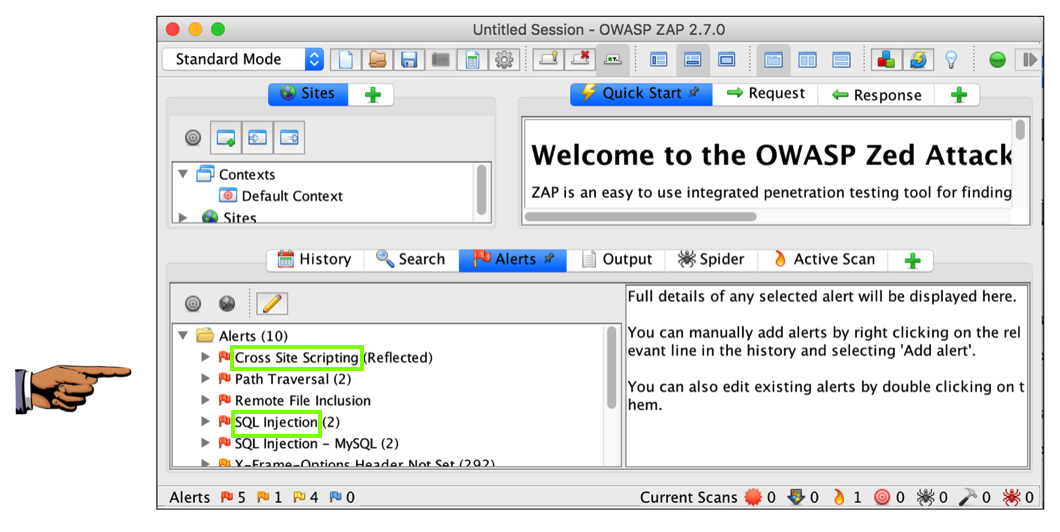Open the Standard Mode dropdown
The width and height of the screenshot is (1060, 532).
(243, 59)
